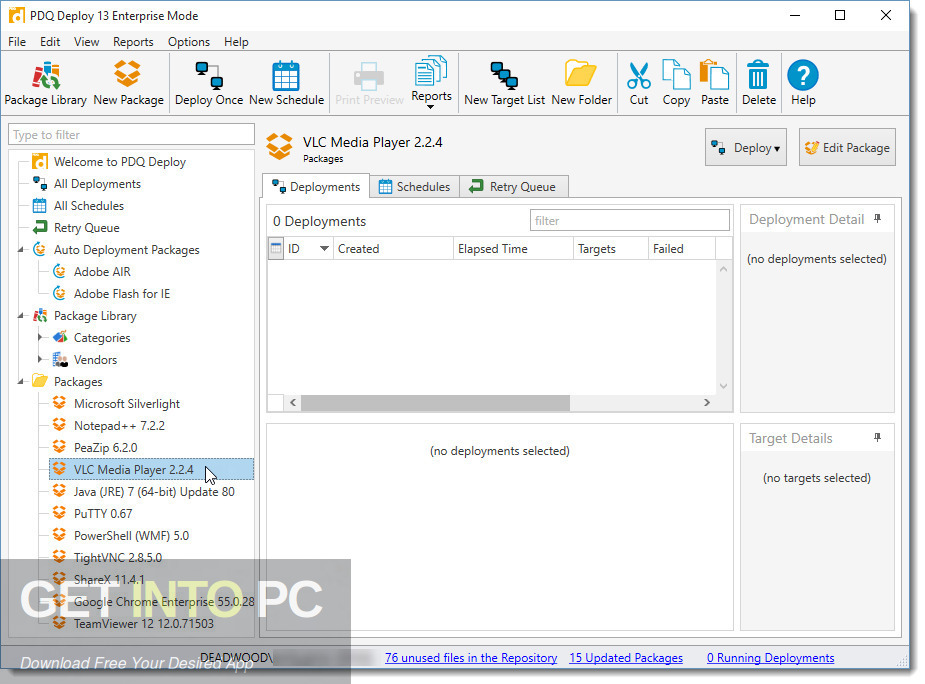Click the Paste toolbar icon
The width and height of the screenshot is (925, 684).
(x=714, y=83)
